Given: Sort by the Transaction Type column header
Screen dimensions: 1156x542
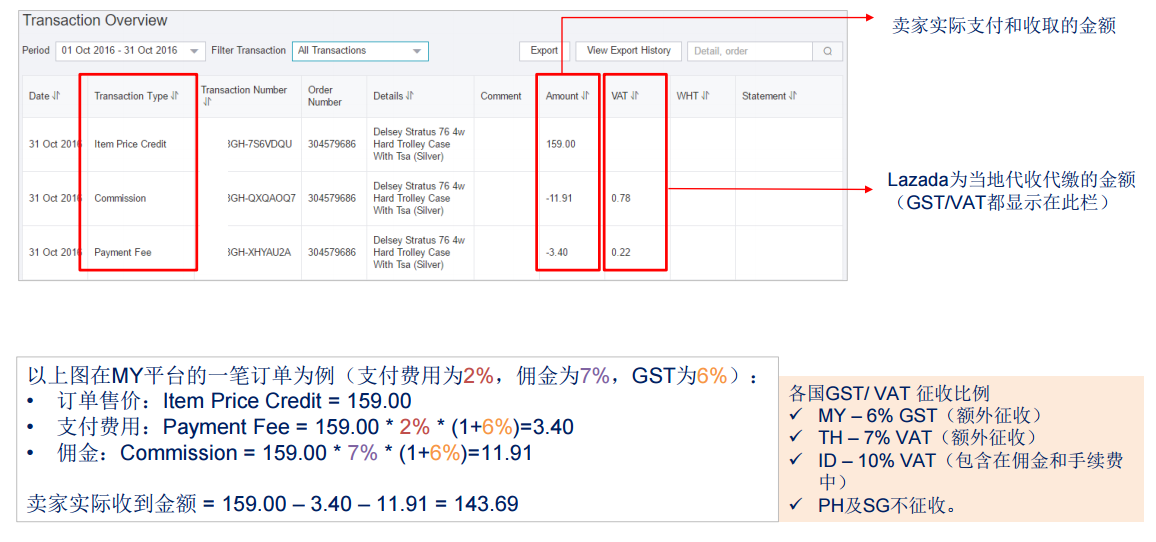Looking at the screenshot, I should pos(136,96).
